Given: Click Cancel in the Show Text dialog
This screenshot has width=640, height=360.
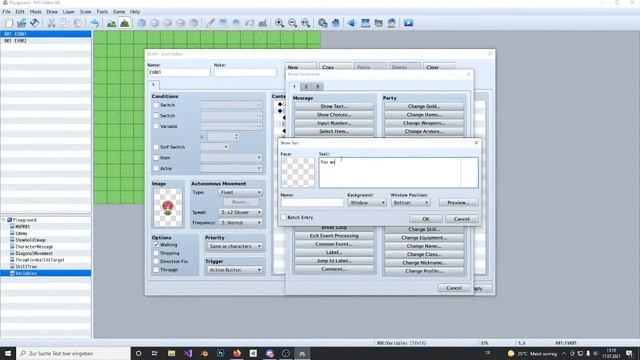Looking at the screenshot, I should pos(462,219).
